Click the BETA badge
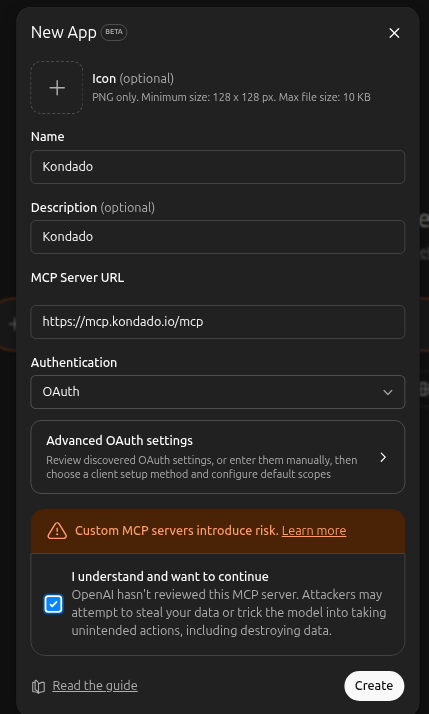The height and width of the screenshot is (714, 429). coord(114,32)
